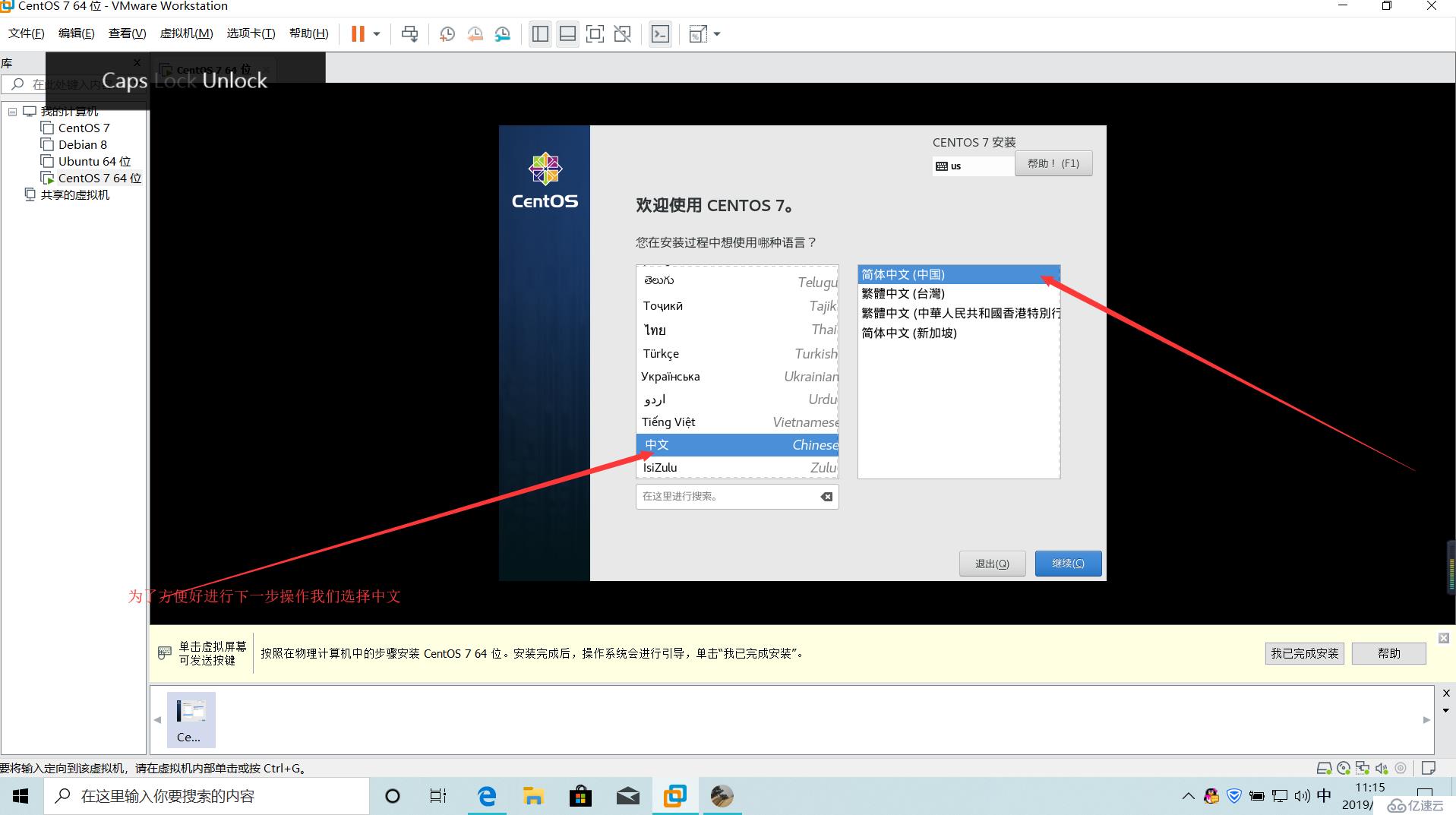Select Debian 8 in the library
This screenshot has width=1456, height=815.
pos(82,144)
